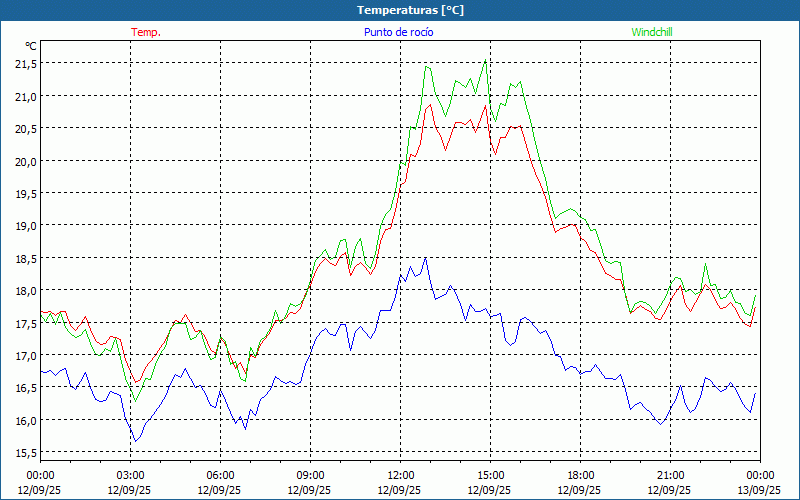Select the 21,5 y-axis label
800x500 pixels.
pos(26,63)
